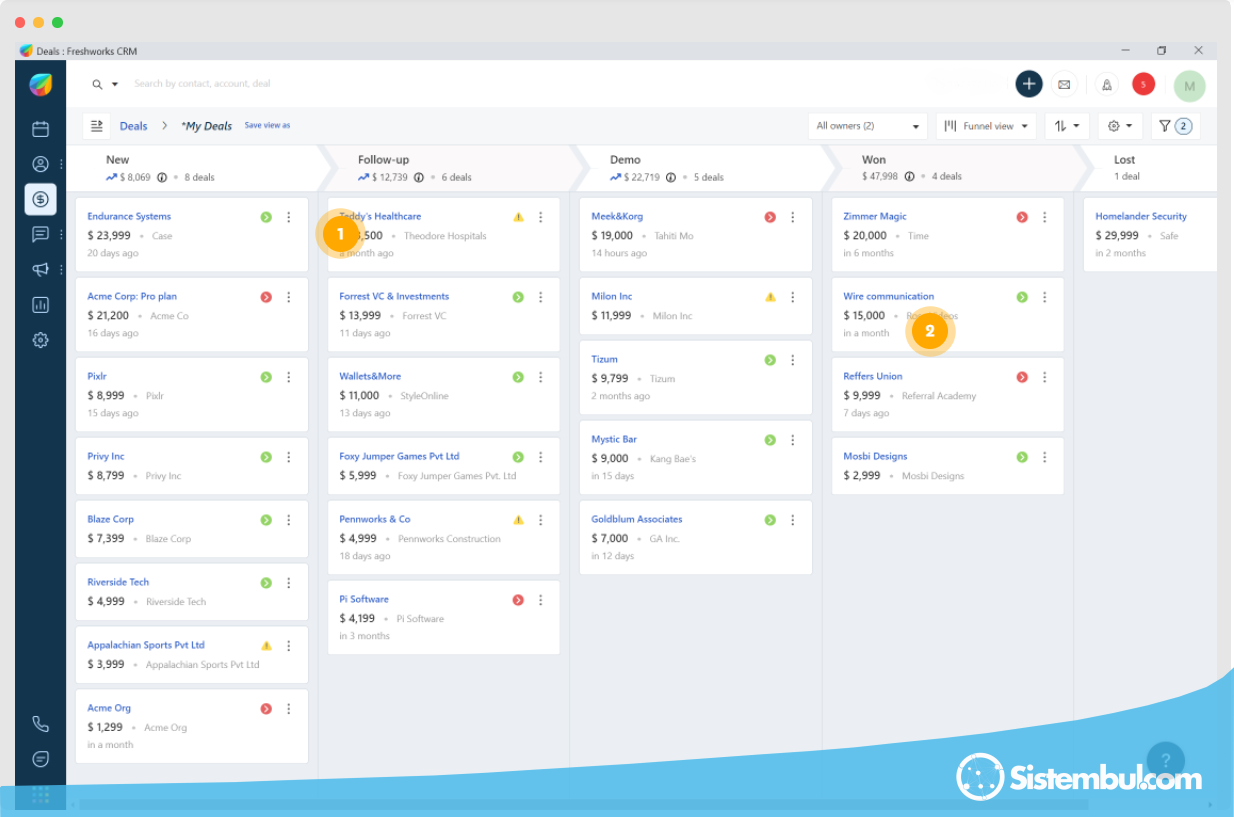Open the red notifications badge showing 5
This screenshot has height=817, width=1234.
click(x=1143, y=84)
